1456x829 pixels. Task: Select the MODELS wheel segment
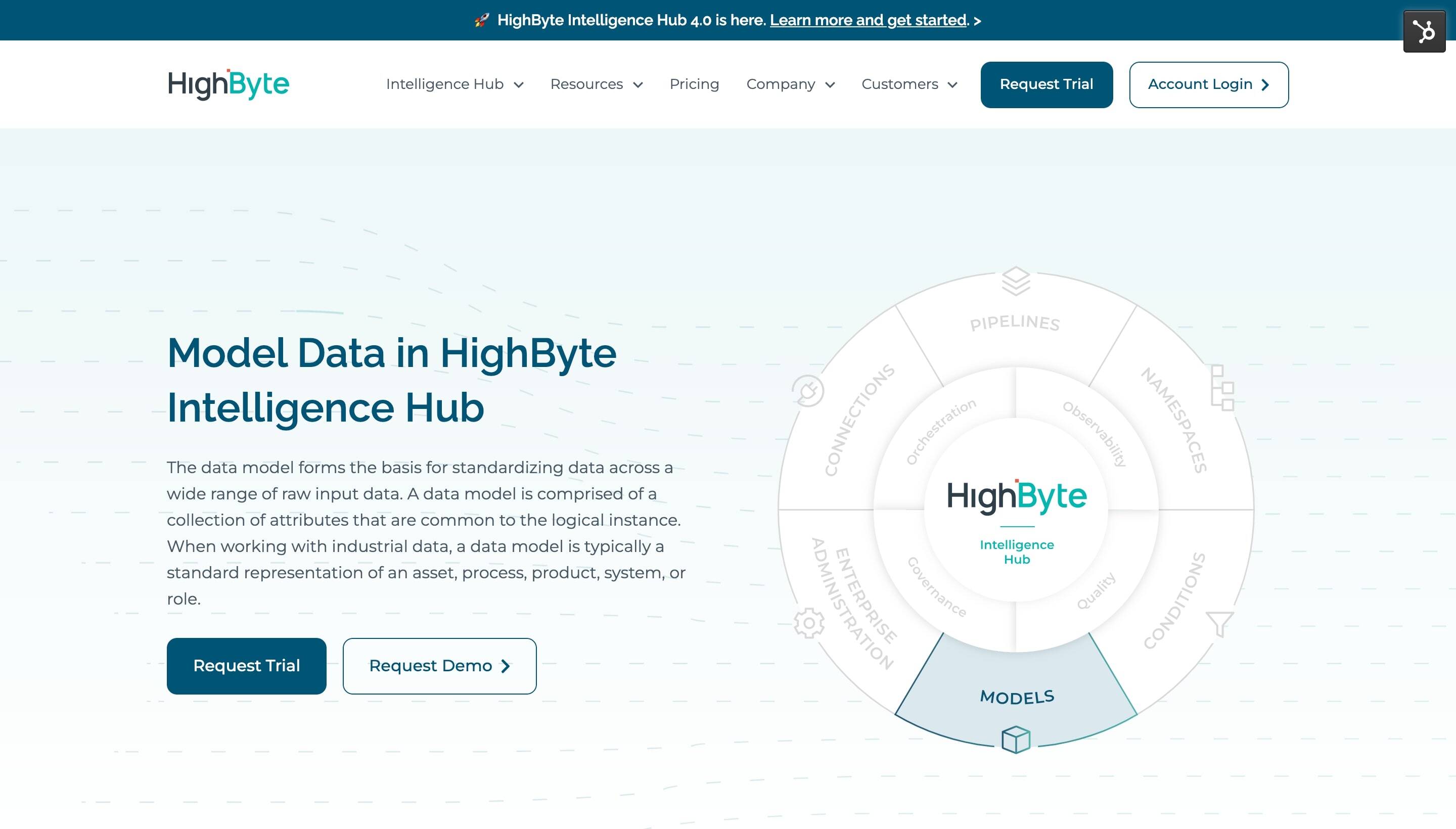pos(1016,697)
